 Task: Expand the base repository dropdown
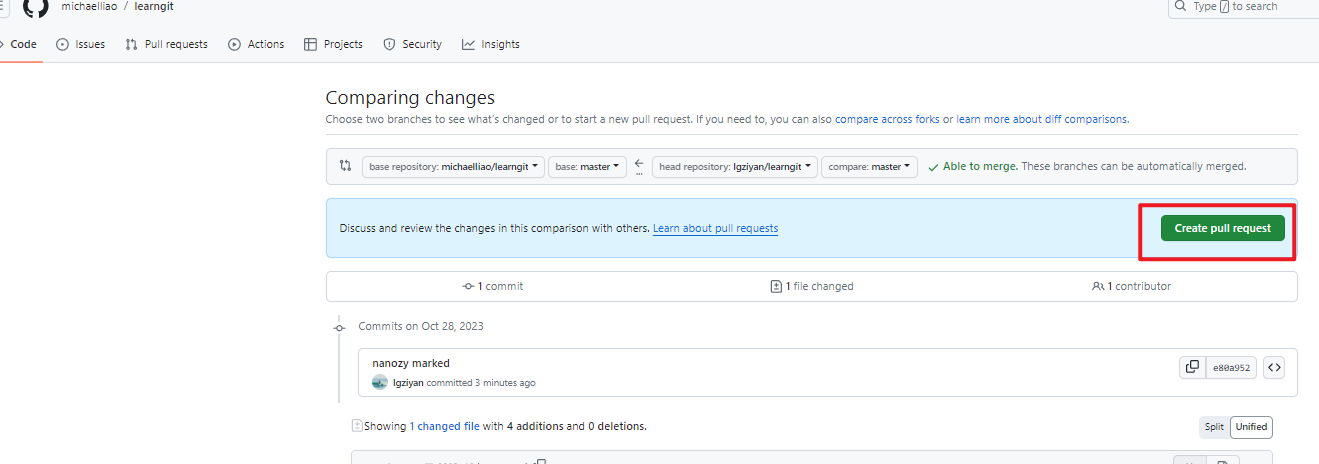pyautogui.click(x=453, y=167)
